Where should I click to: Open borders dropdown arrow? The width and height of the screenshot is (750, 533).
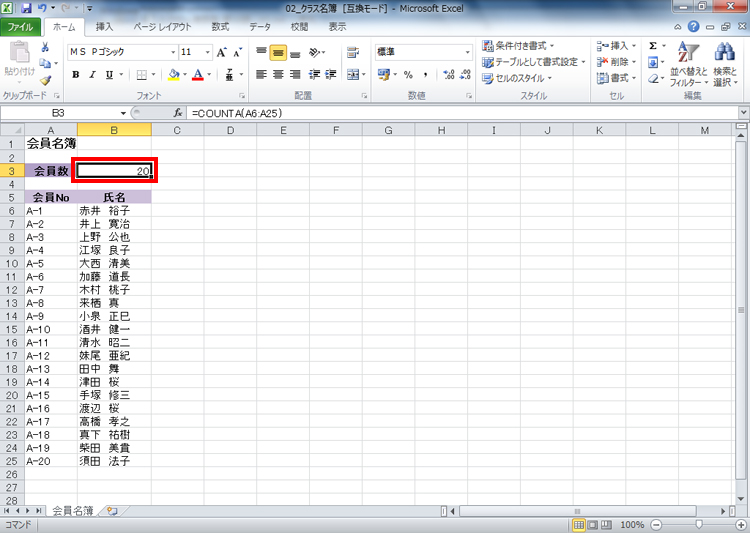click(153, 75)
